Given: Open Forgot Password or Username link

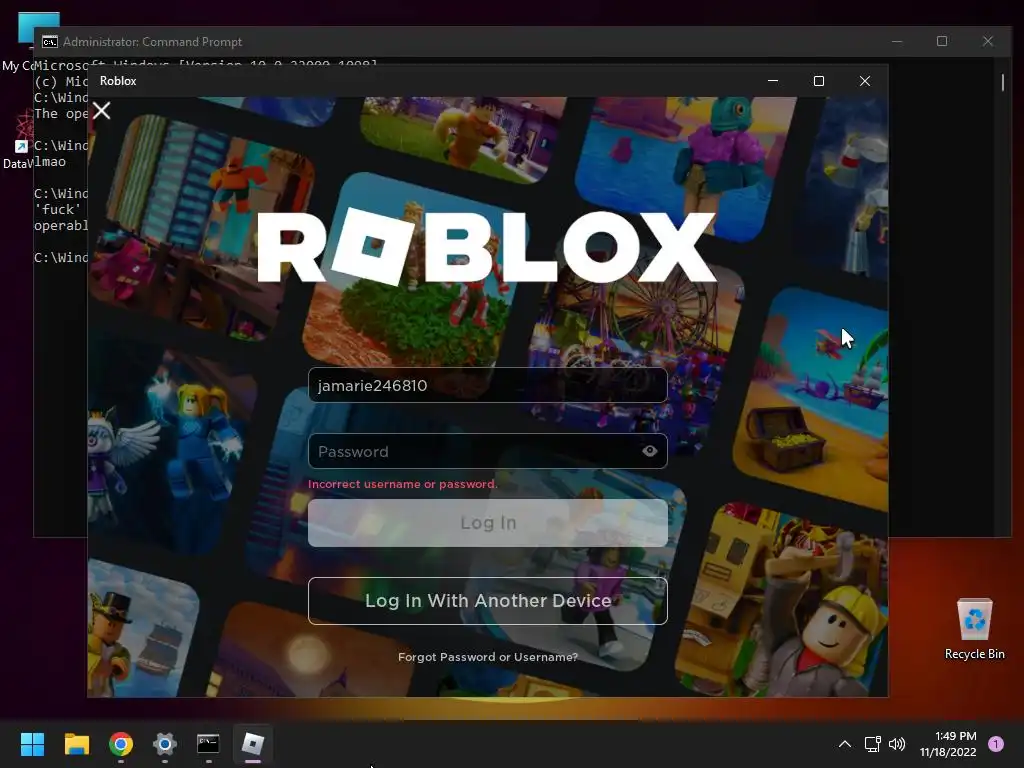Looking at the screenshot, I should [x=488, y=657].
